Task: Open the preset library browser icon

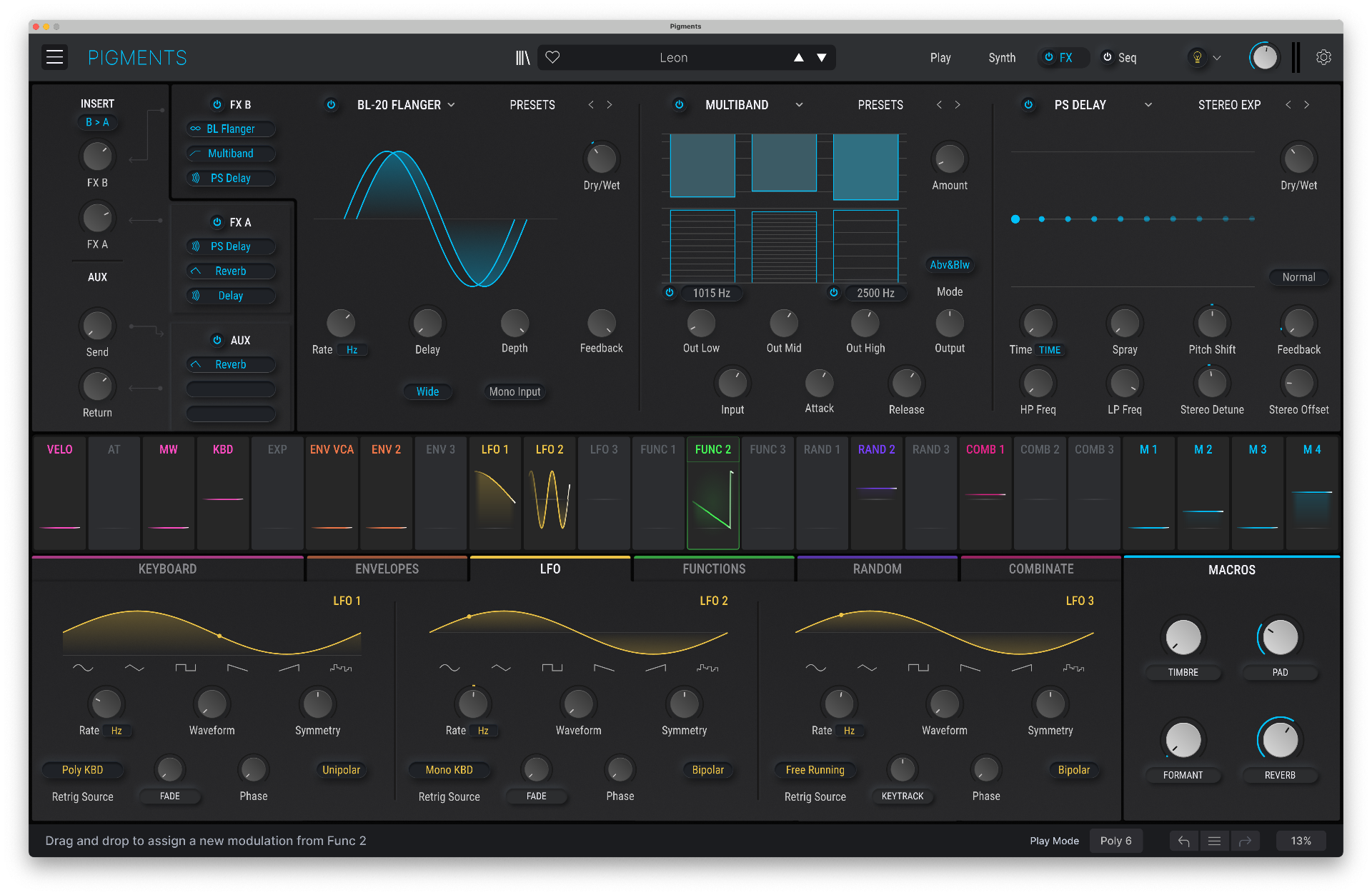Action: pos(522,58)
